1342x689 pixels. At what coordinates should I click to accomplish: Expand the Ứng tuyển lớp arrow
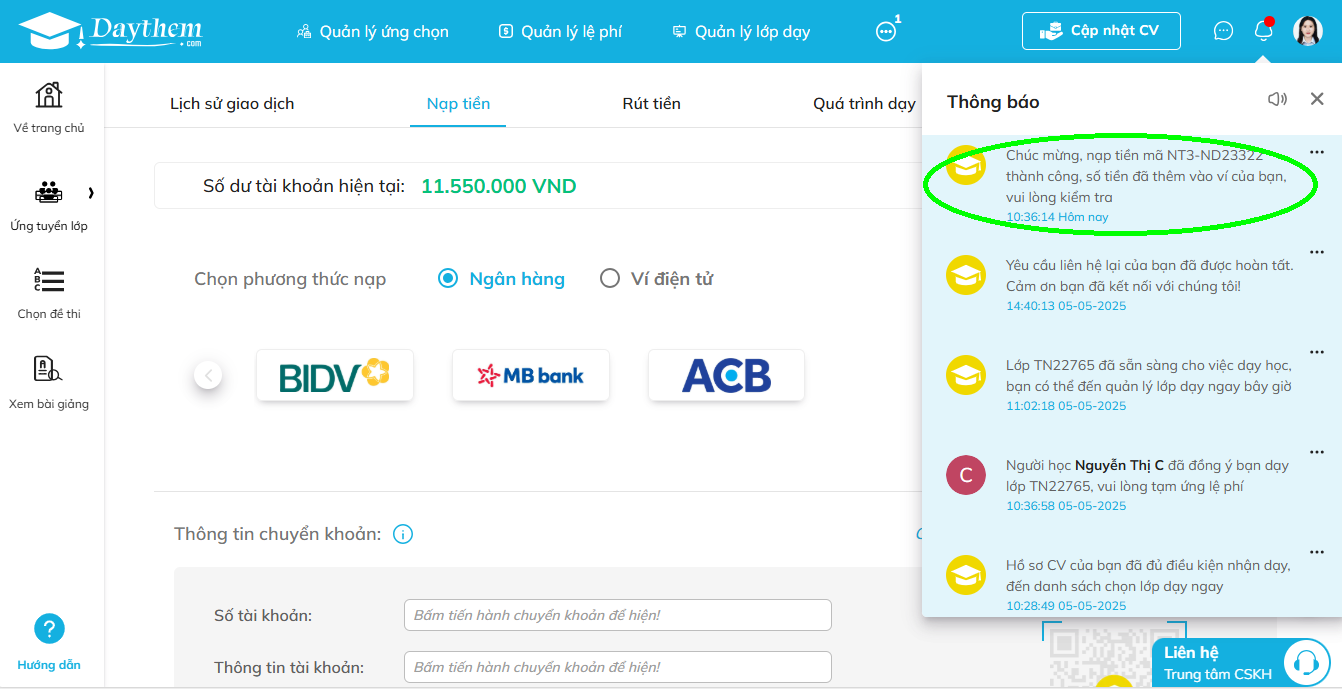pyautogui.click(x=91, y=193)
